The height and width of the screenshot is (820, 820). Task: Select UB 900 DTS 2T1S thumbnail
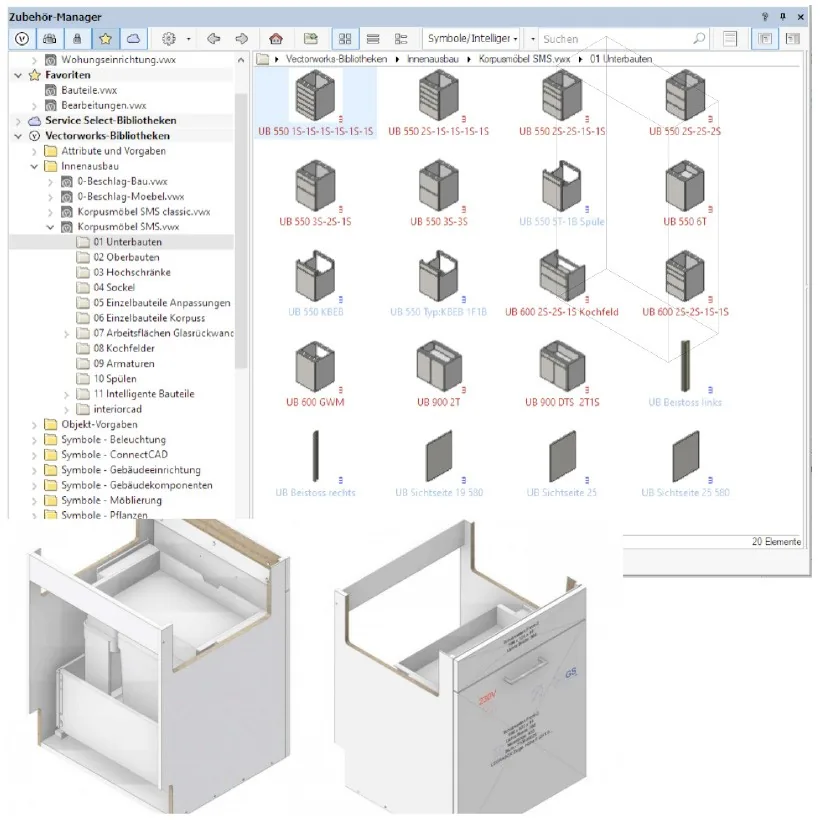[562, 374]
